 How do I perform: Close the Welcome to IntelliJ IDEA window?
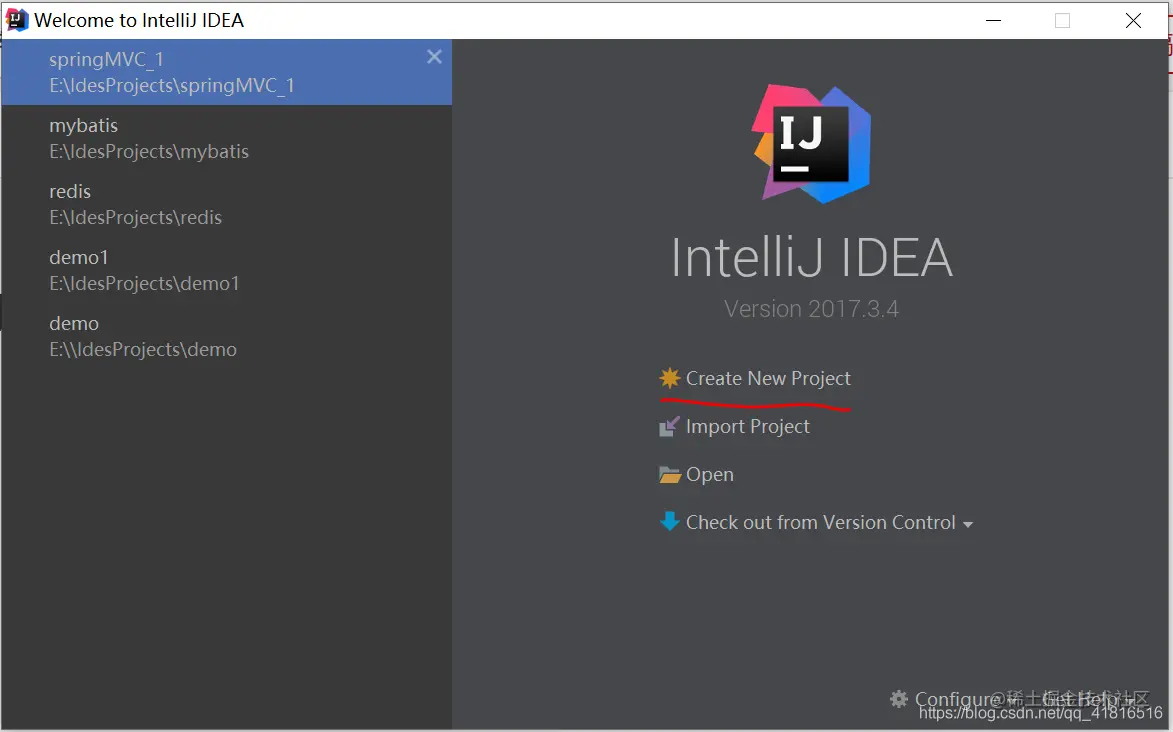tap(1133, 20)
